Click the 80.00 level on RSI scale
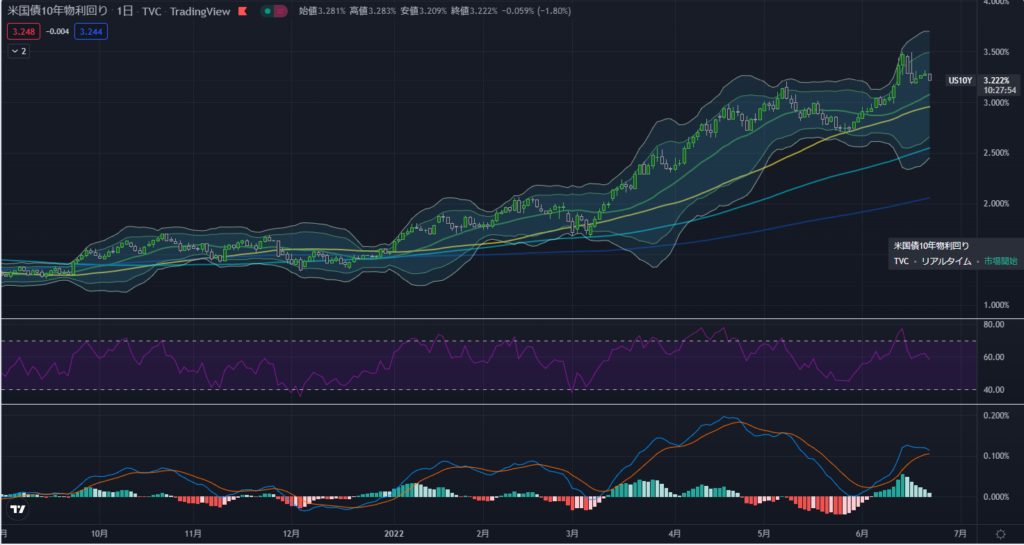Image resolution: width=1024 pixels, height=545 pixels. 994,325
